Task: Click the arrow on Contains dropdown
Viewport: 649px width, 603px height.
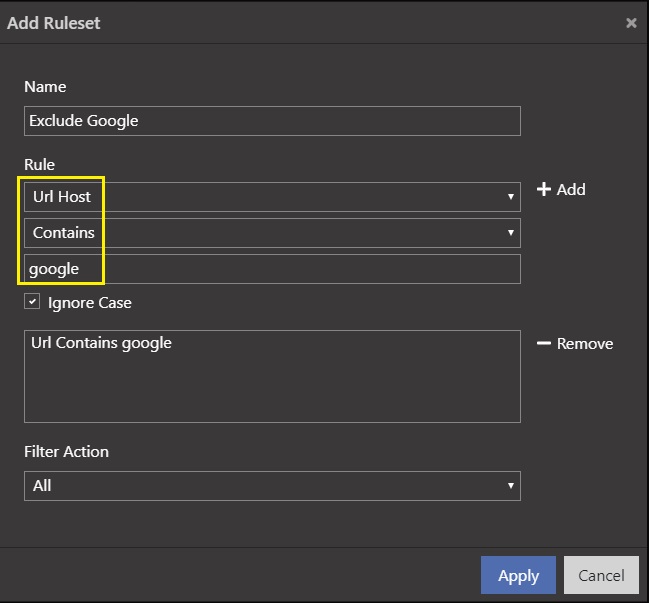Action: click(x=511, y=233)
